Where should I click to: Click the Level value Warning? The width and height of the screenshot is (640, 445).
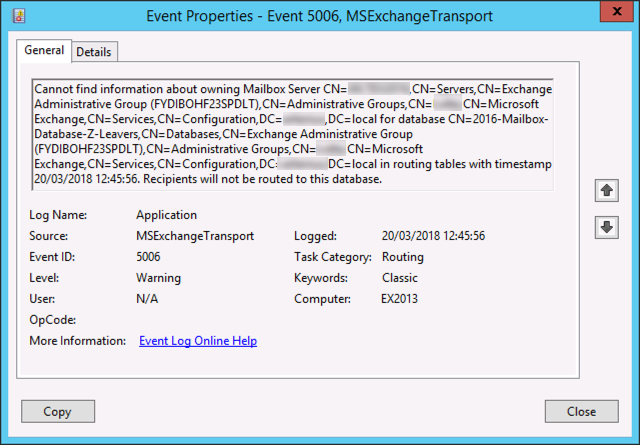click(158, 278)
